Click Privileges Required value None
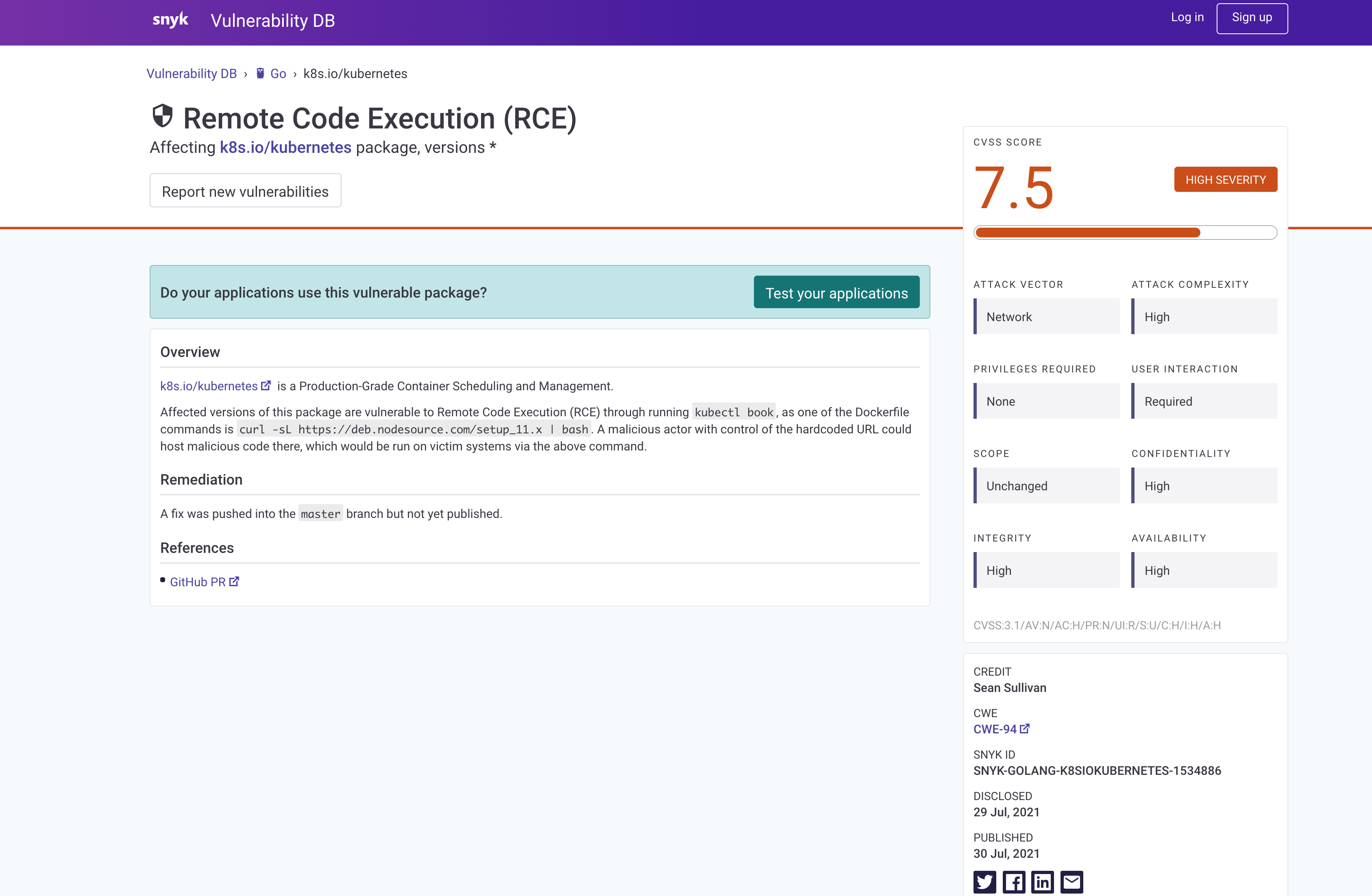This screenshot has width=1372, height=896. point(1046,401)
